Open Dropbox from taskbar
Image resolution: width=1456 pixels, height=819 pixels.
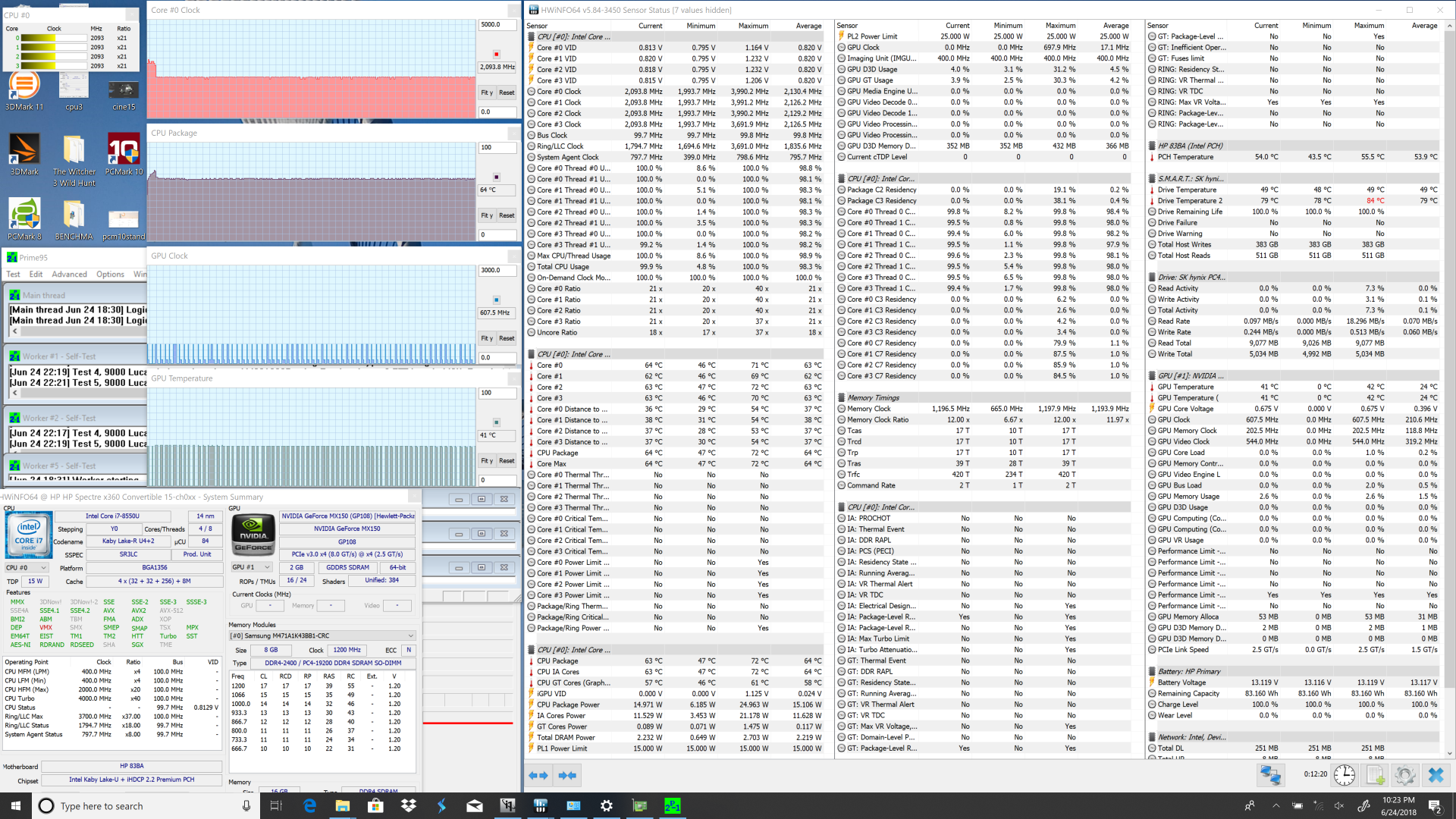coord(409,805)
